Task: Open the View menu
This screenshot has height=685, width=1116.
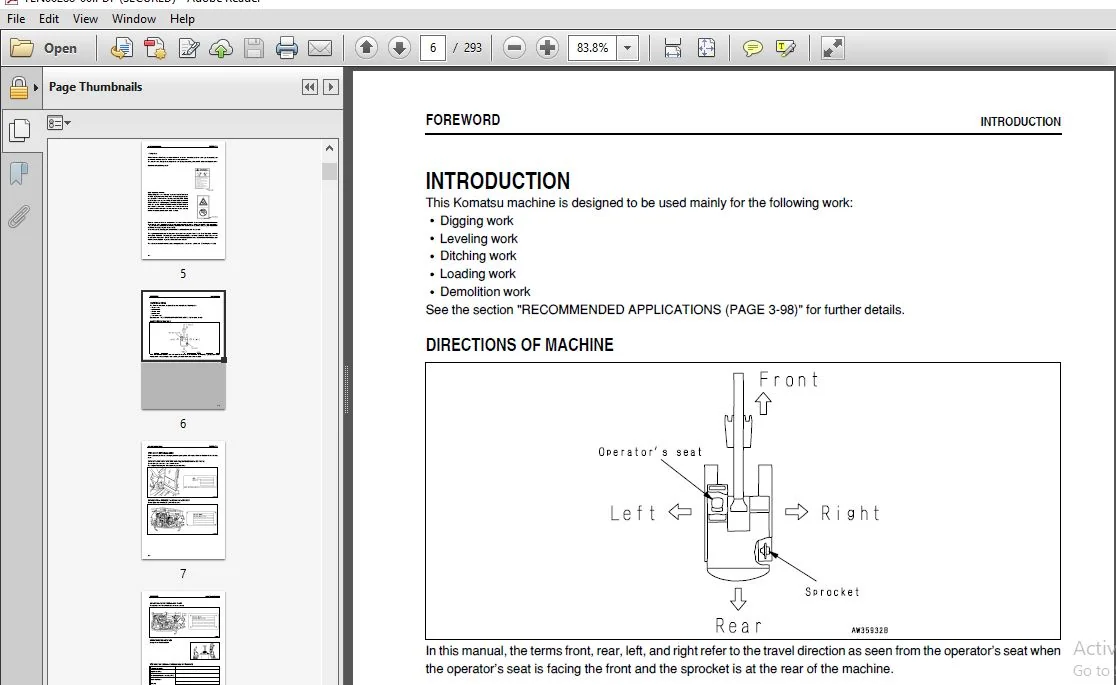Action: pyautogui.click(x=85, y=19)
